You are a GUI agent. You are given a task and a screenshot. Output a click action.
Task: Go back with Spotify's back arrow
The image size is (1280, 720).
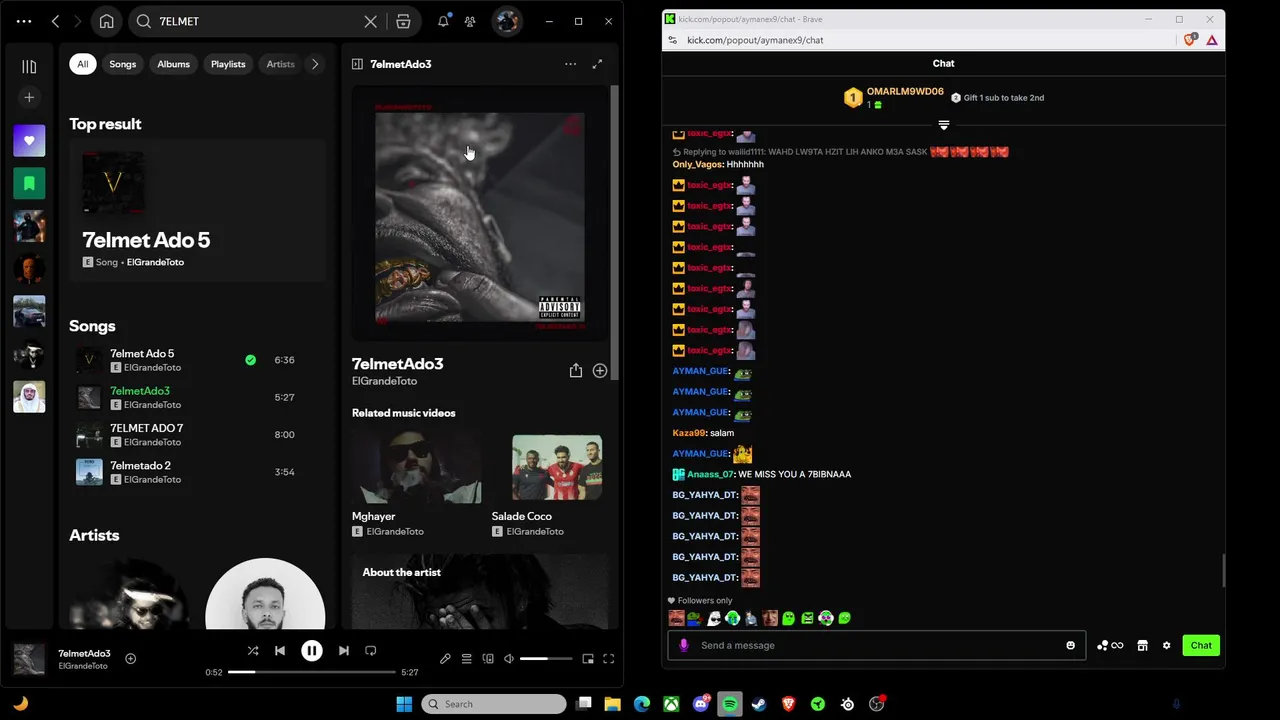pos(56,21)
